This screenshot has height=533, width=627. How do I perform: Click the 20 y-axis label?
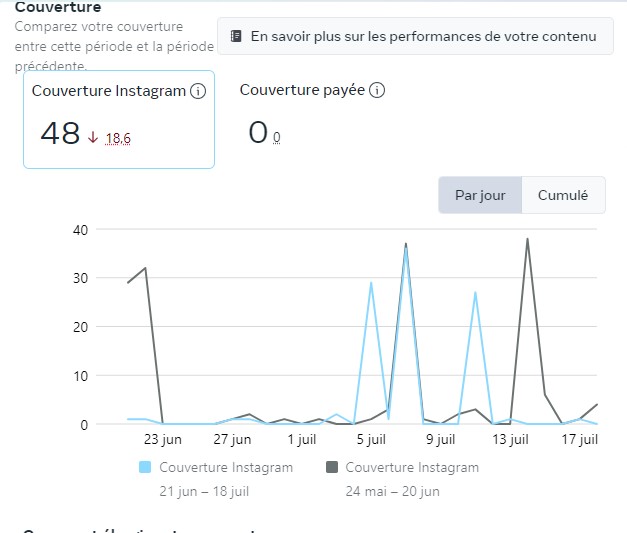pyautogui.click(x=80, y=327)
